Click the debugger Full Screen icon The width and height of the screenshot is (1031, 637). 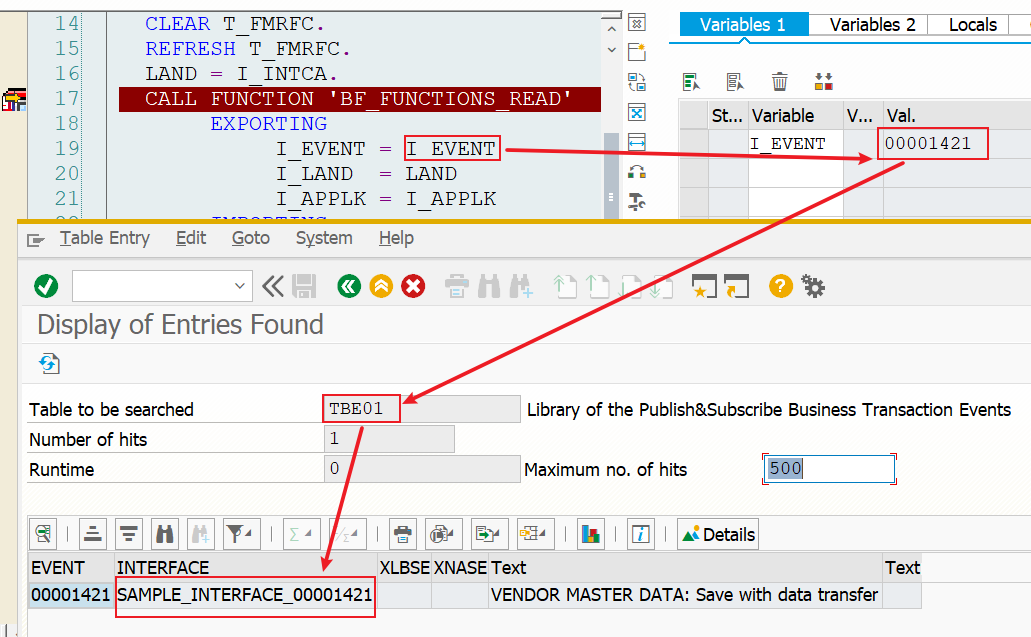point(636,112)
